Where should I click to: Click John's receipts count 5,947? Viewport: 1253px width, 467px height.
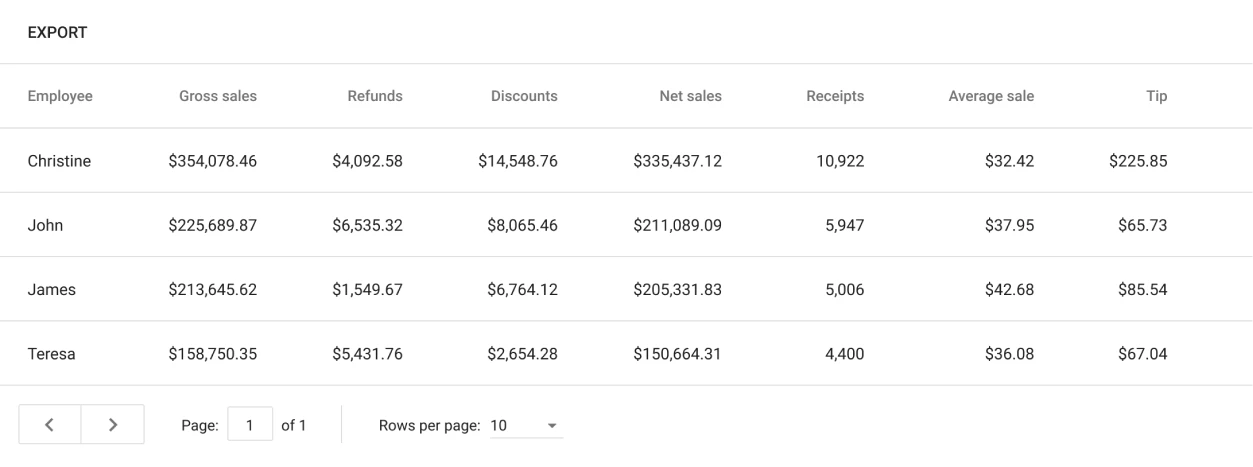(840, 225)
